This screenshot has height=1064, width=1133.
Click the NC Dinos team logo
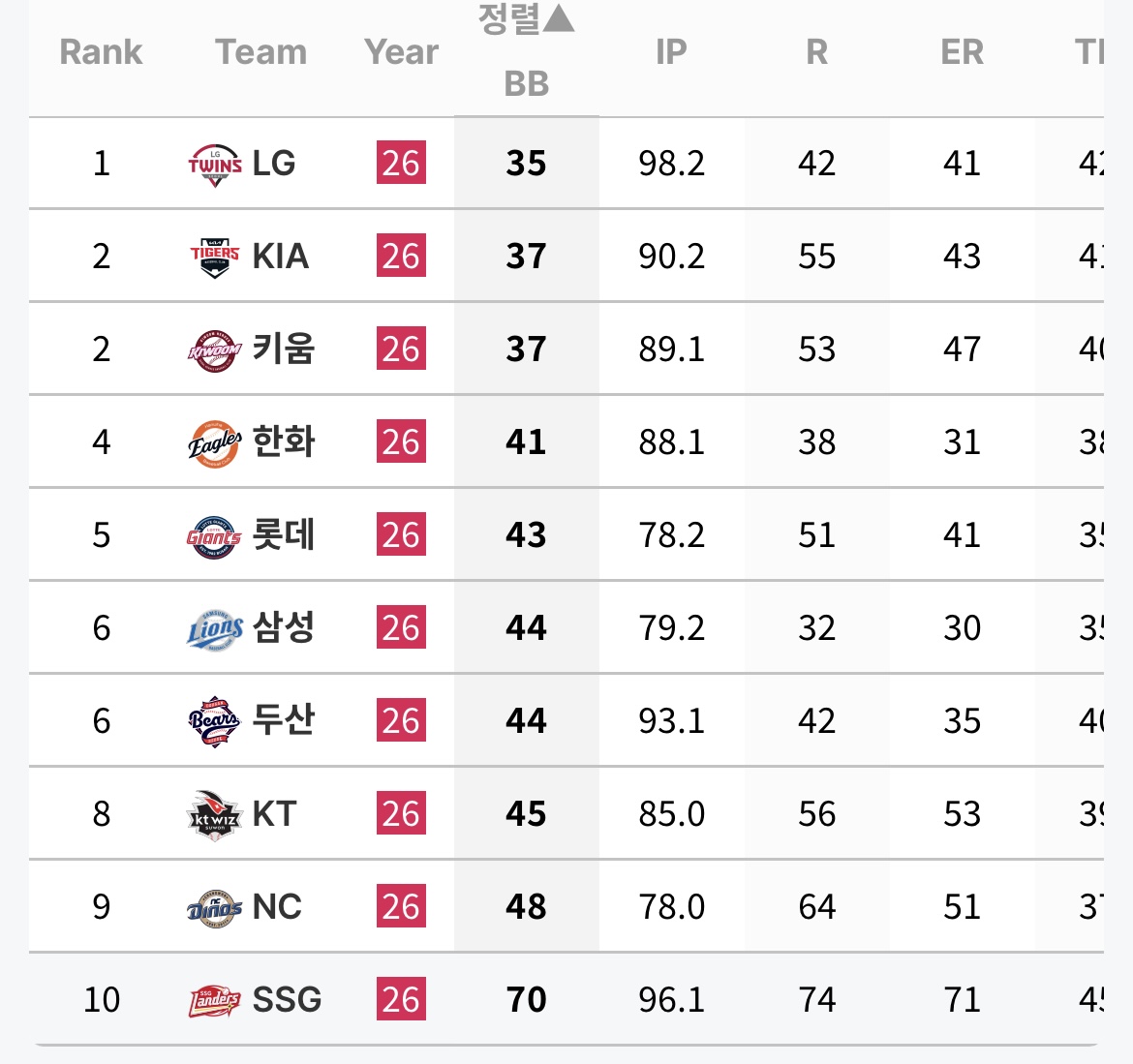point(215,909)
